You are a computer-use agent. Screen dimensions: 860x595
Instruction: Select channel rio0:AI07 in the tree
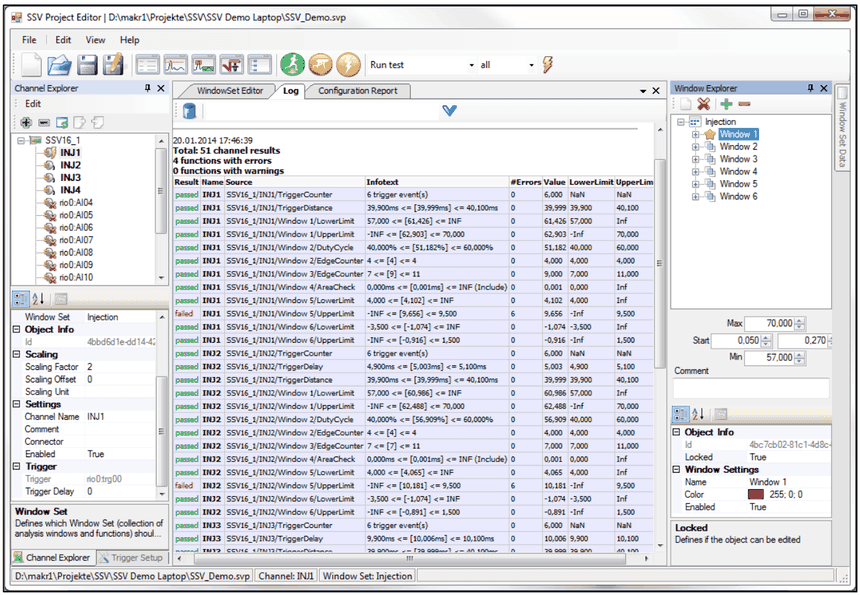tap(76, 240)
